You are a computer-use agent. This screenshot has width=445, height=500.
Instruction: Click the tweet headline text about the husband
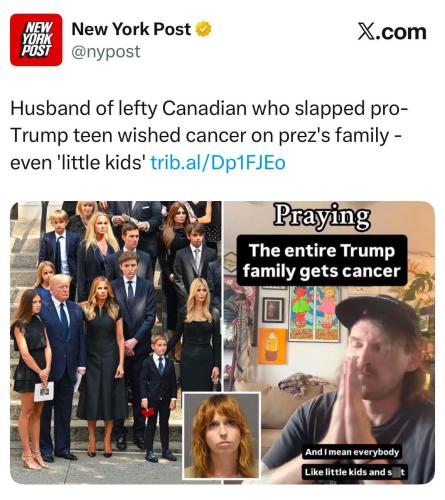click(209, 135)
